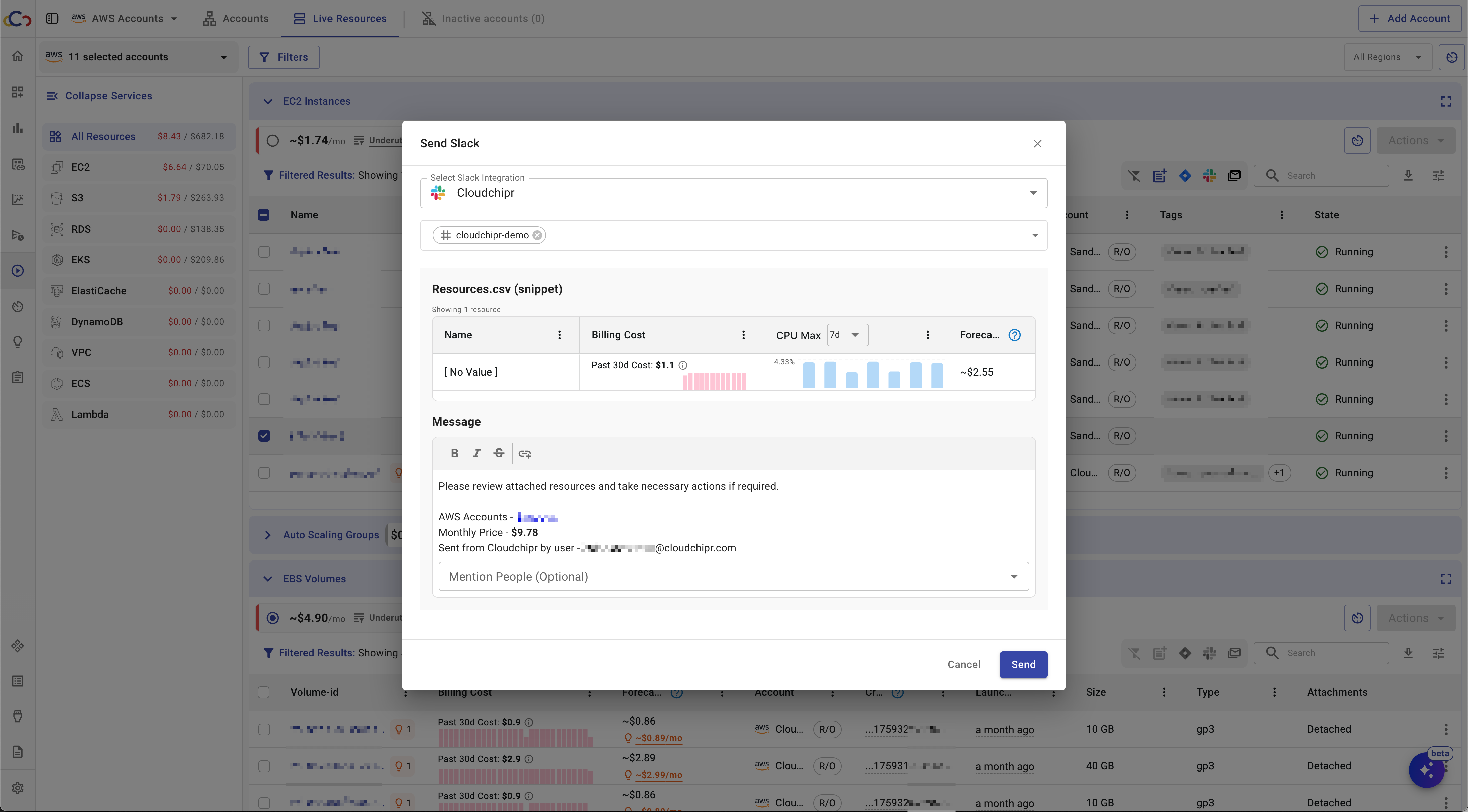Screen dimensions: 1468x812
Task: Open the Forecast column help icon
Action: (1014, 335)
